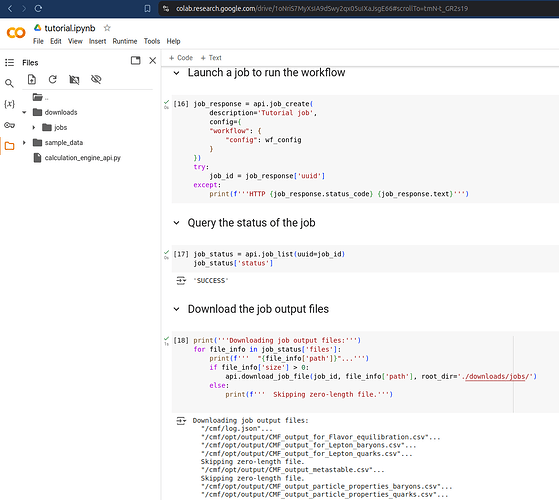The image size is (559, 500).
Task: Click inside code cell with api.job_list
Action: [x=365, y=259]
